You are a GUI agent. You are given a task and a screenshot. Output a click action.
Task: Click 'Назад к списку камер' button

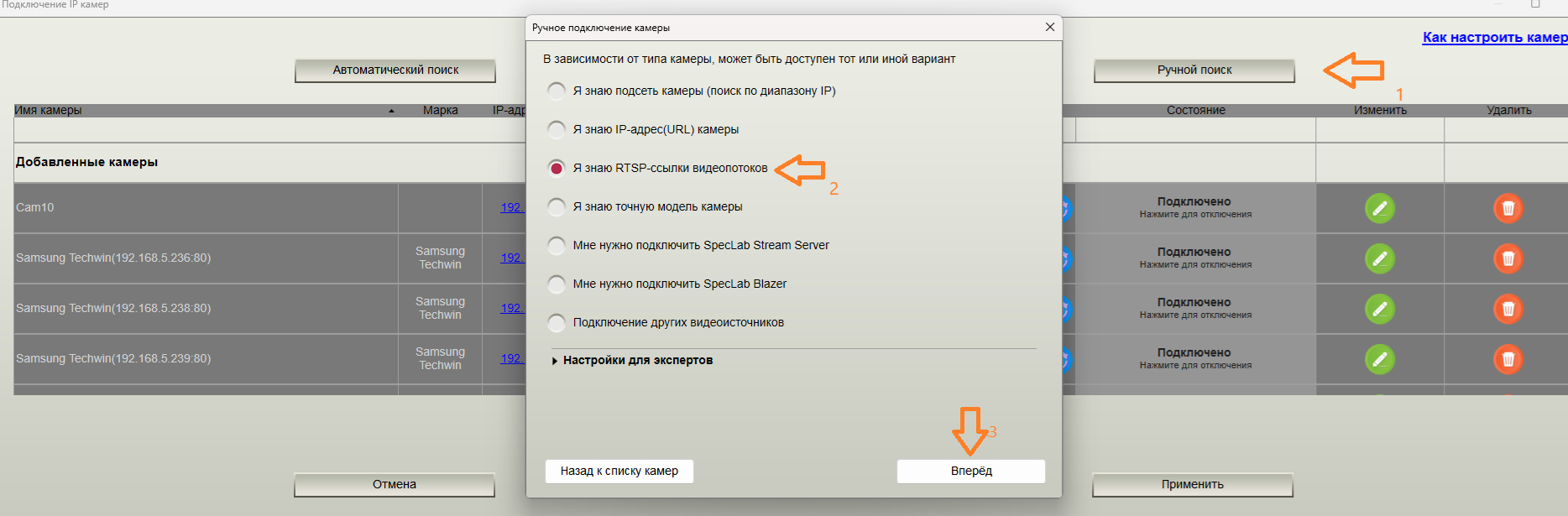pos(619,472)
